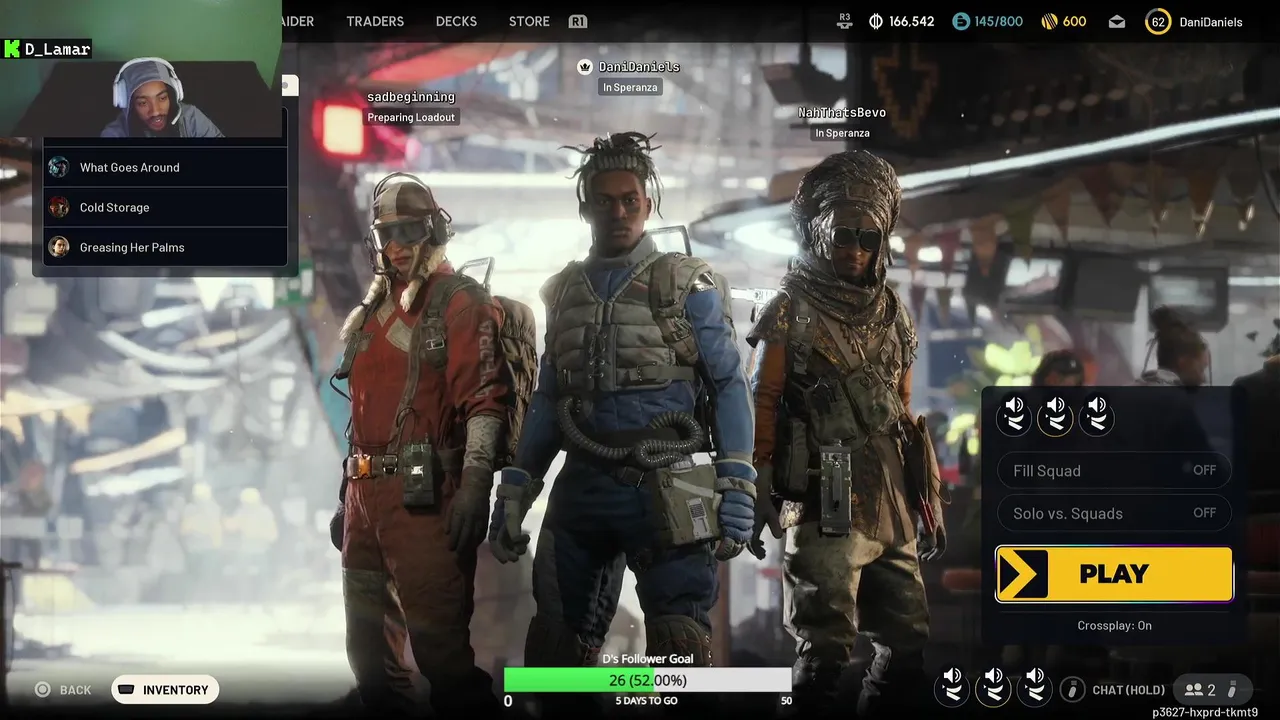Click the BACK button
This screenshot has width=1280, height=720.
75,690
